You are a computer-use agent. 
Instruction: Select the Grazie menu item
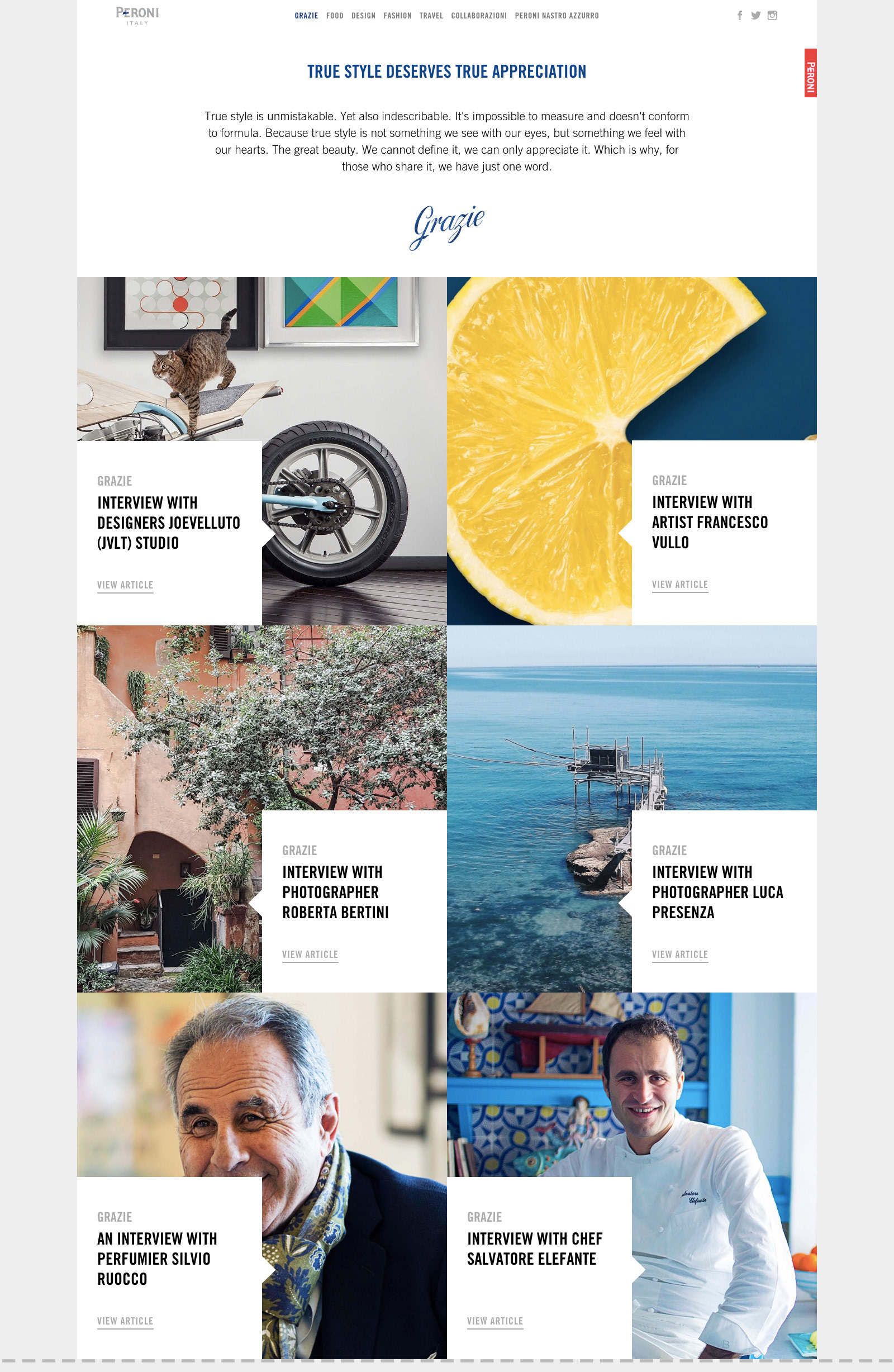coord(306,16)
